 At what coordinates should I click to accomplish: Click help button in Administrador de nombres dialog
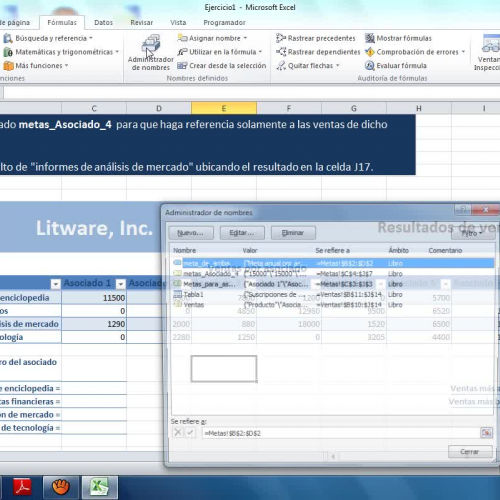pyautogui.click(x=463, y=210)
